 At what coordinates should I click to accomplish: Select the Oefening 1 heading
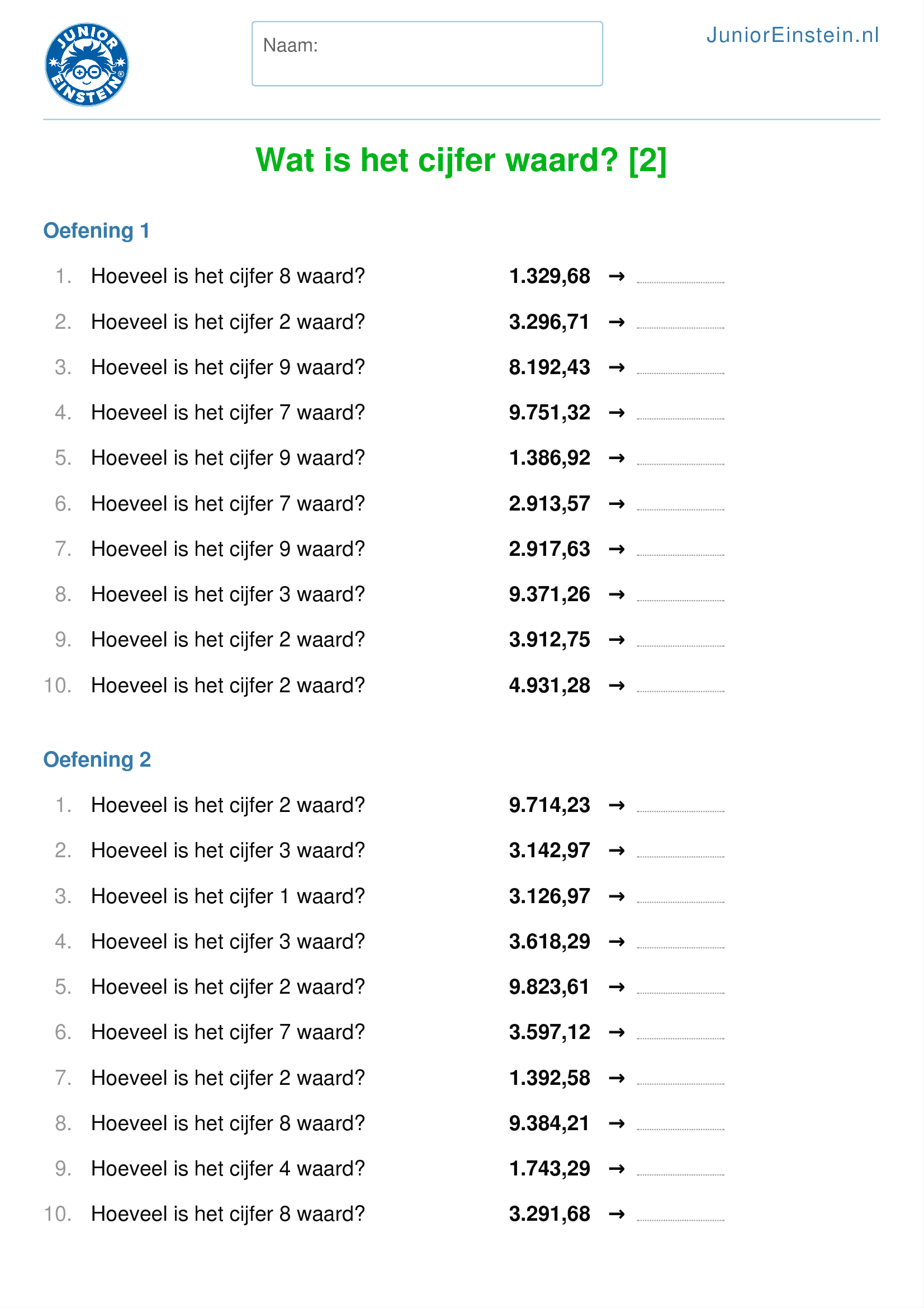(x=97, y=231)
